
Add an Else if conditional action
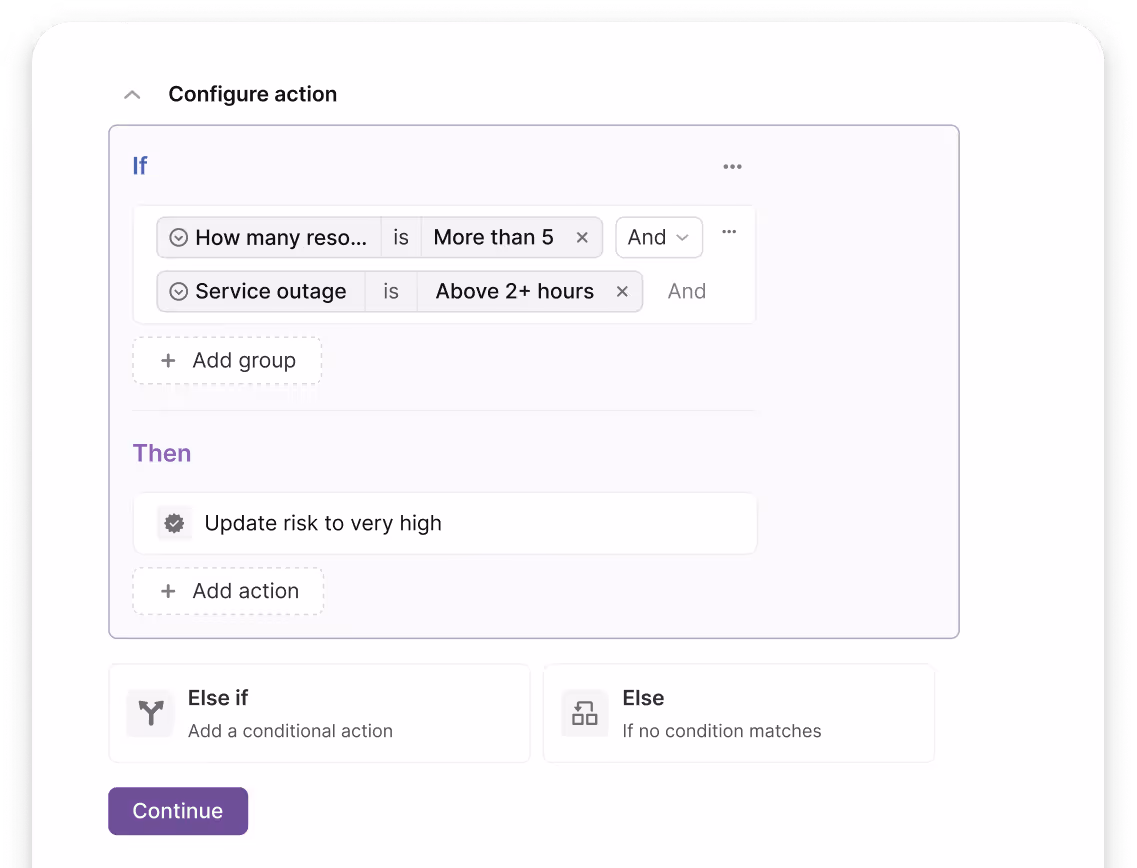pyautogui.click(x=319, y=714)
